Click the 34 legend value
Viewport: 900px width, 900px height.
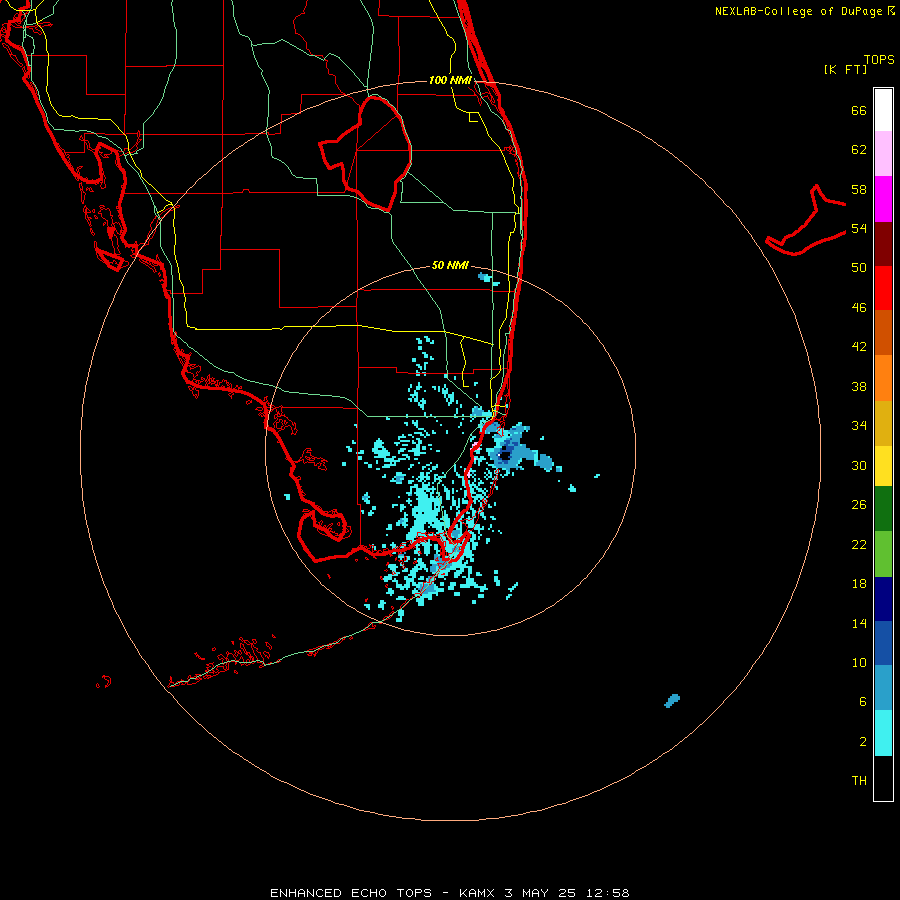pos(859,426)
